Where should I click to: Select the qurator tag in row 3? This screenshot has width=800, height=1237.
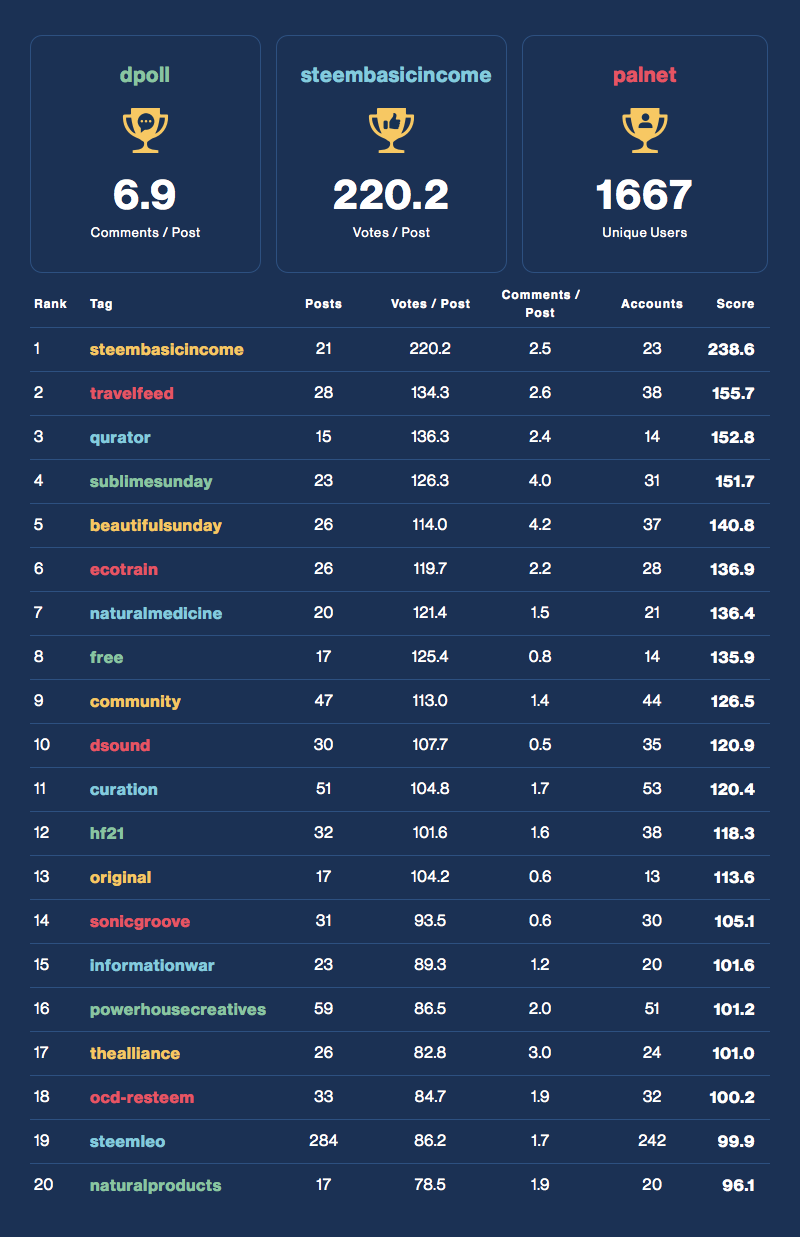coord(120,437)
